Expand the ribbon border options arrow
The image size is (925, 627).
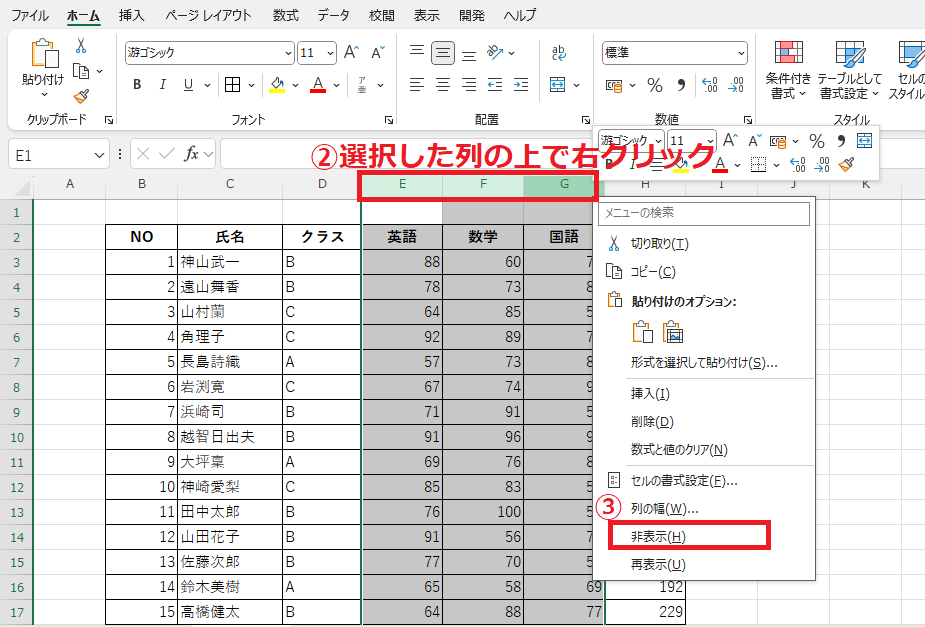tap(251, 86)
